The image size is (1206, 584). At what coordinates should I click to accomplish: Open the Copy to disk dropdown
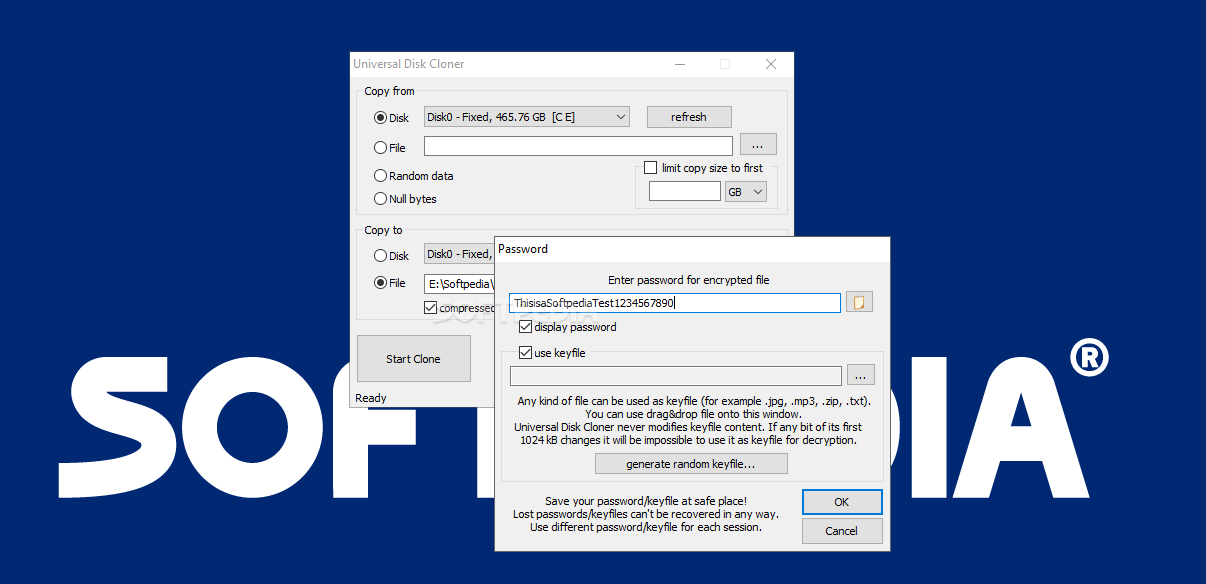460,255
